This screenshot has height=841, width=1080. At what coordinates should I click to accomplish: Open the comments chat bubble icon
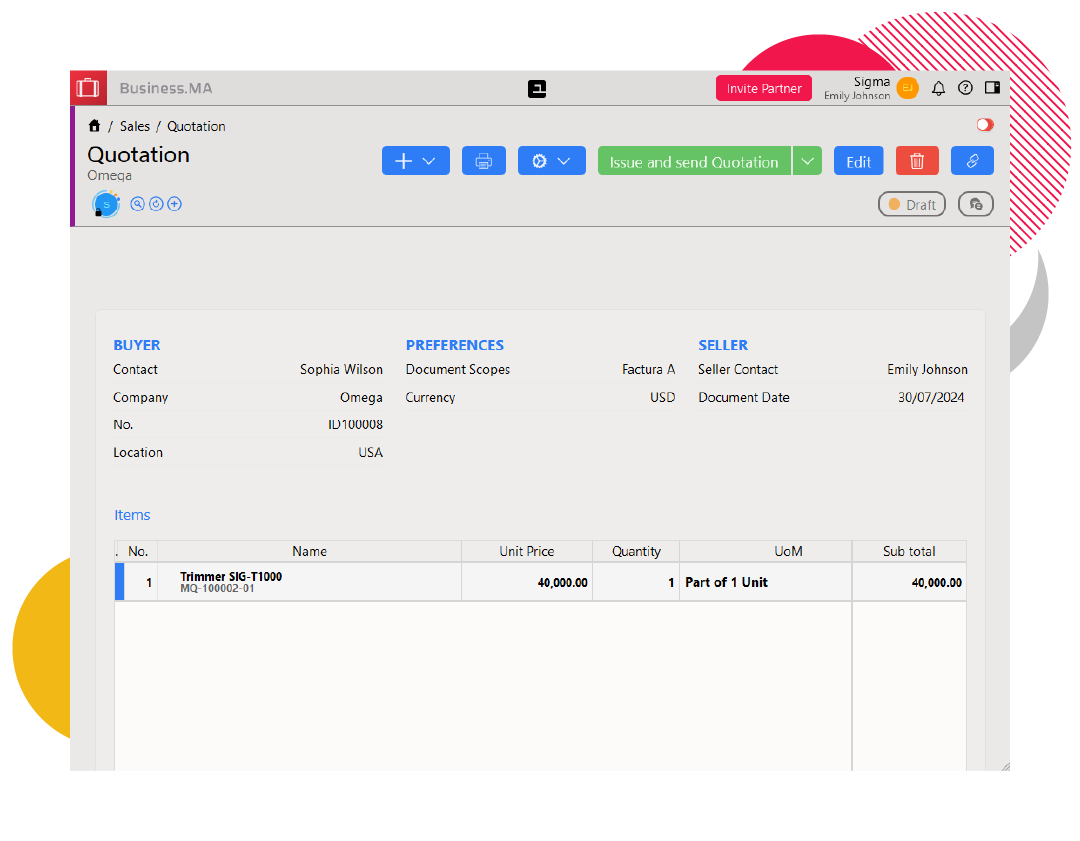click(x=975, y=204)
